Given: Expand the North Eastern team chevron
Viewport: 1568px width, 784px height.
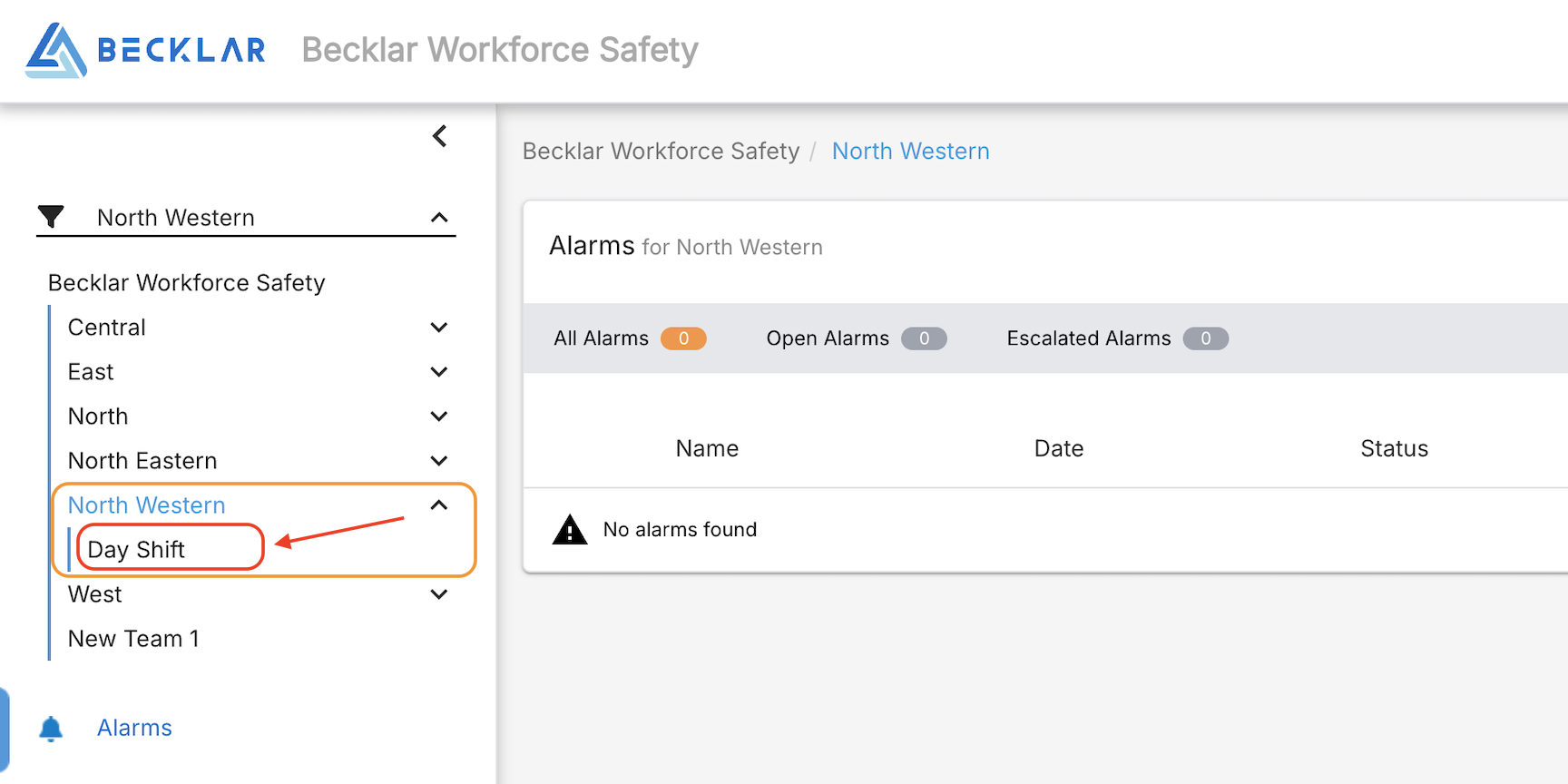Looking at the screenshot, I should coord(439,461).
